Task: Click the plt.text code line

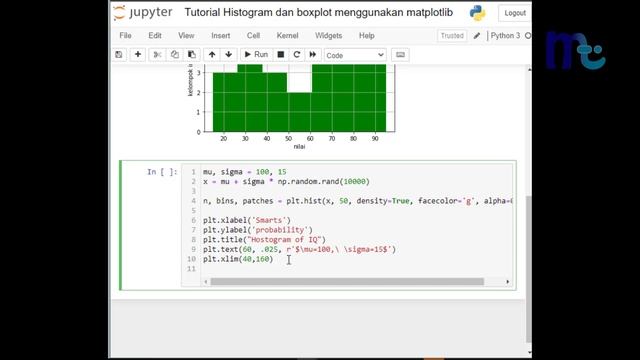Action: (299, 249)
